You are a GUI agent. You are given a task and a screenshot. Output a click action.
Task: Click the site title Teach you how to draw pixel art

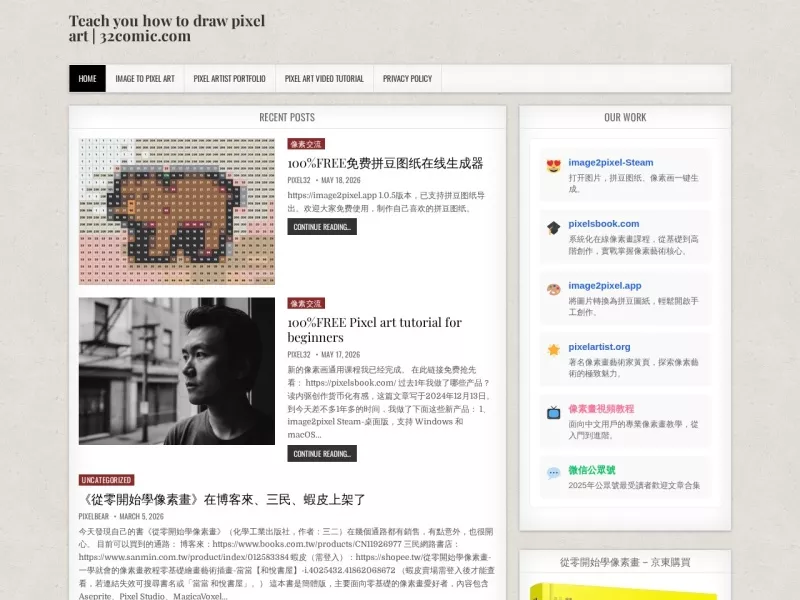[x=167, y=28]
